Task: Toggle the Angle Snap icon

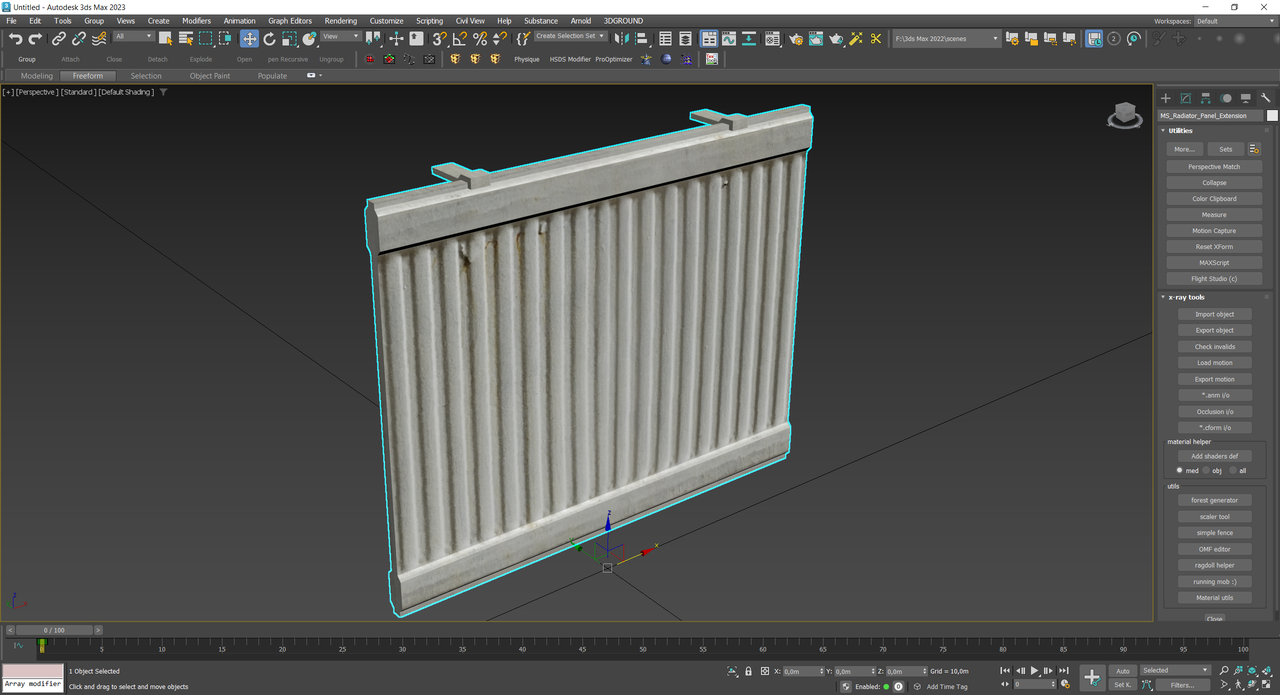Action: pyautogui.click(x=459, y=39)
